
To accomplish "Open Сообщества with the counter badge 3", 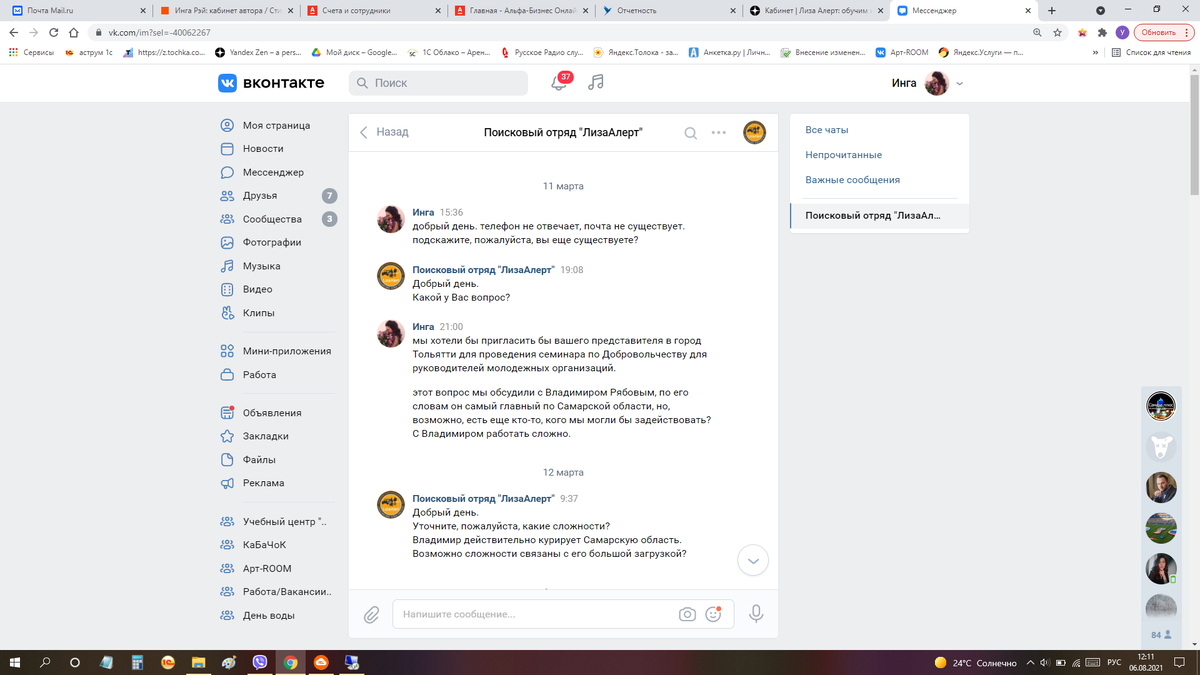I will (x=329, y=218).
